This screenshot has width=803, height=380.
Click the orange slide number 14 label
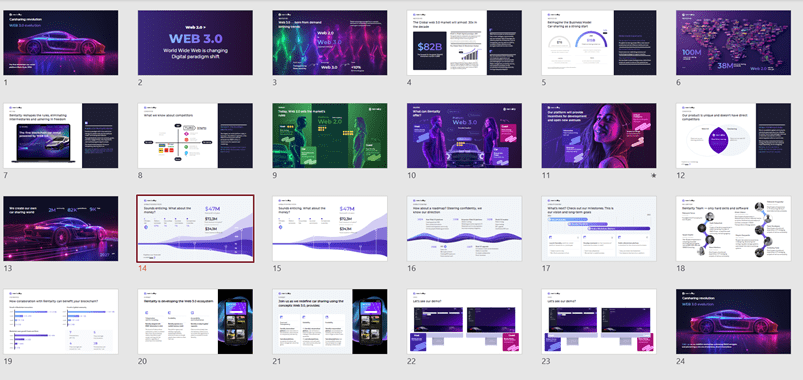point(142,268)
